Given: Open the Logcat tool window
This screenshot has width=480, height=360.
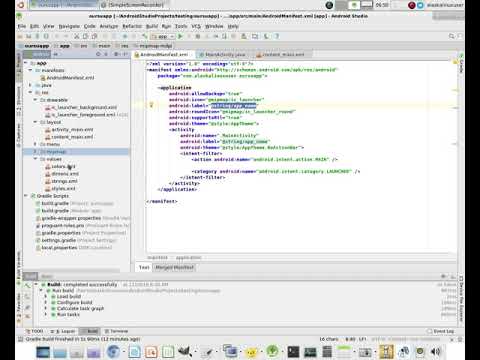Looking at the screenshot, I should tap(63, 331).
